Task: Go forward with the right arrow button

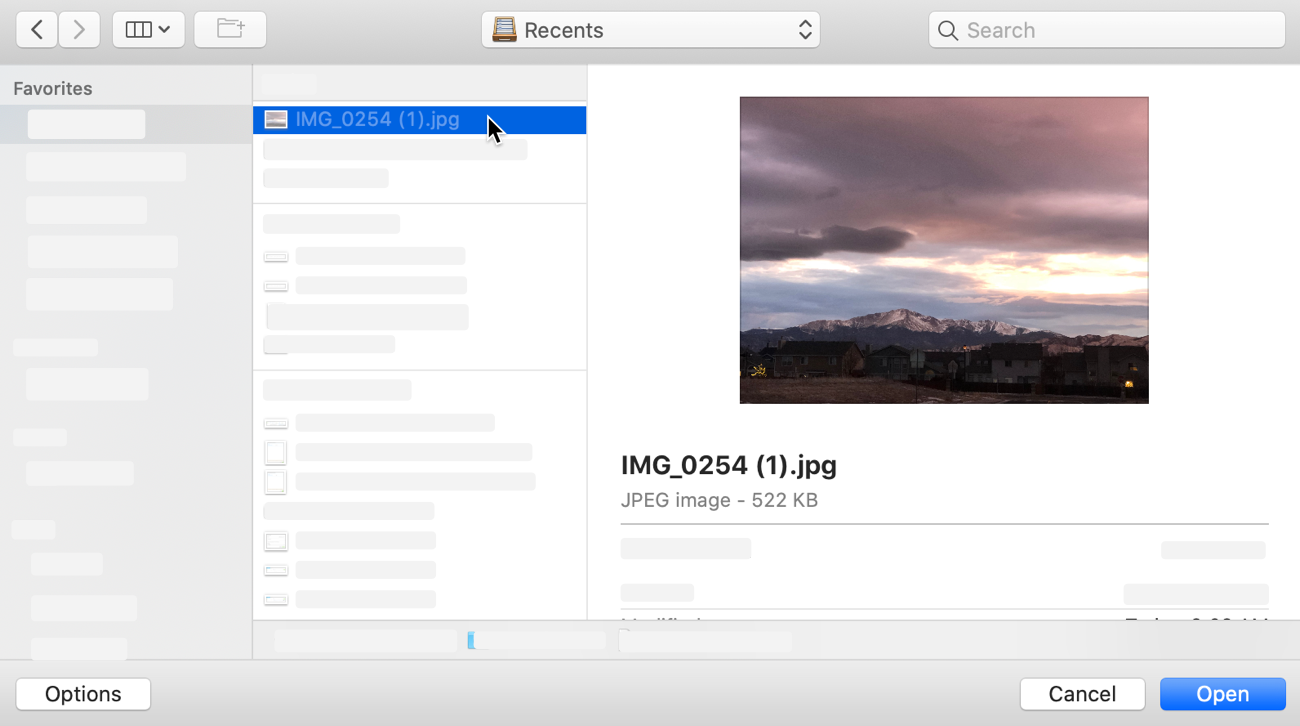Action: 79,30
